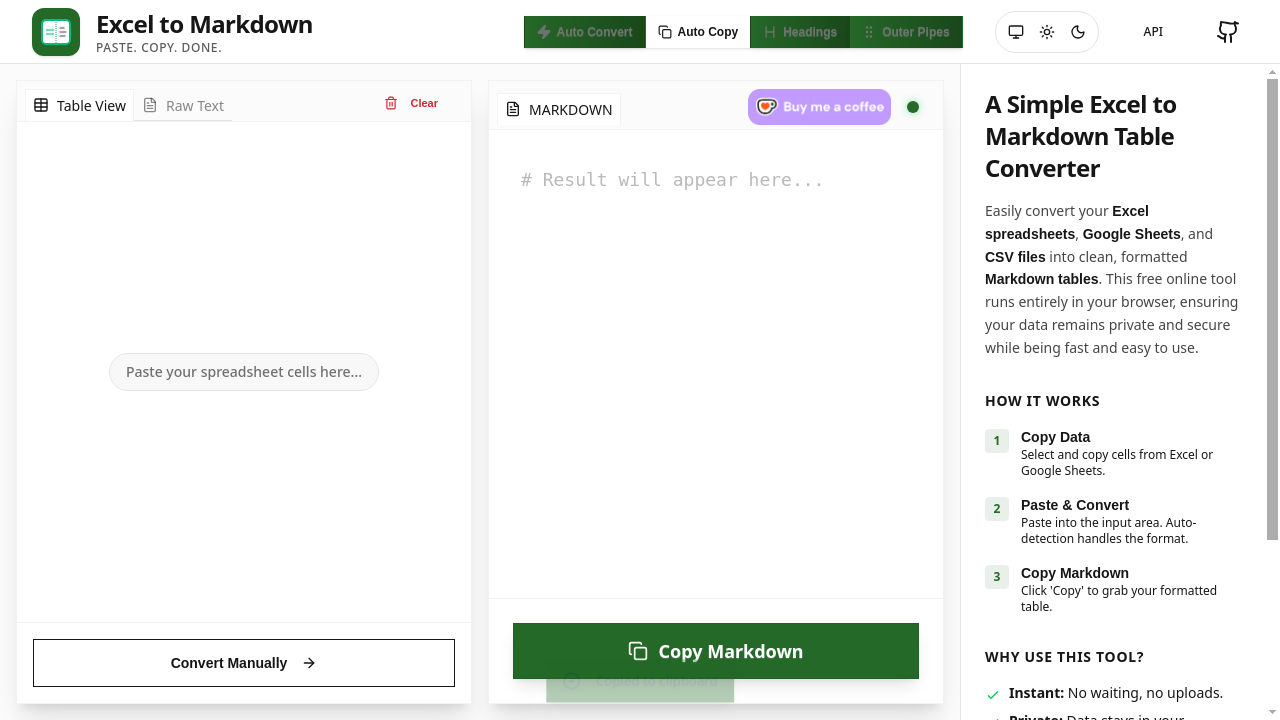This screenshot has height=720, width=1280.
Task: Click the spreadsheet paste input area
Action: (243, 371)
